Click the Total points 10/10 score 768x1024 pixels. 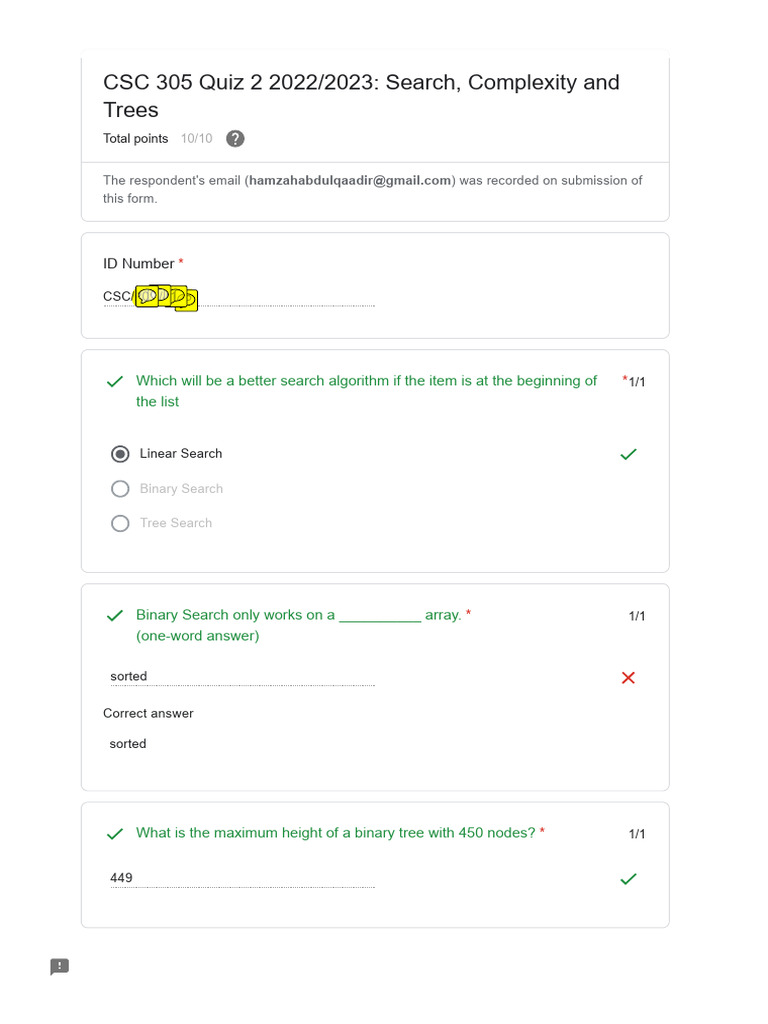click(197, 139)
